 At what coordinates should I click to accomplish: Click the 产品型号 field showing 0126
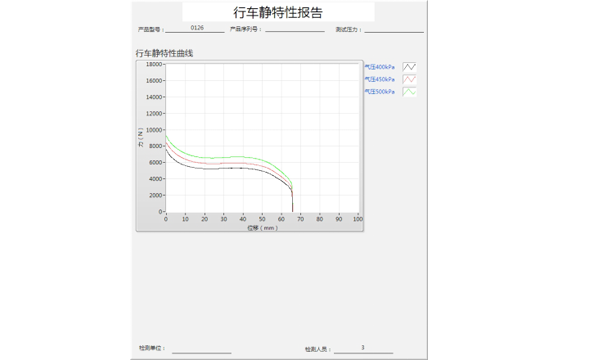tap(195, 28)
